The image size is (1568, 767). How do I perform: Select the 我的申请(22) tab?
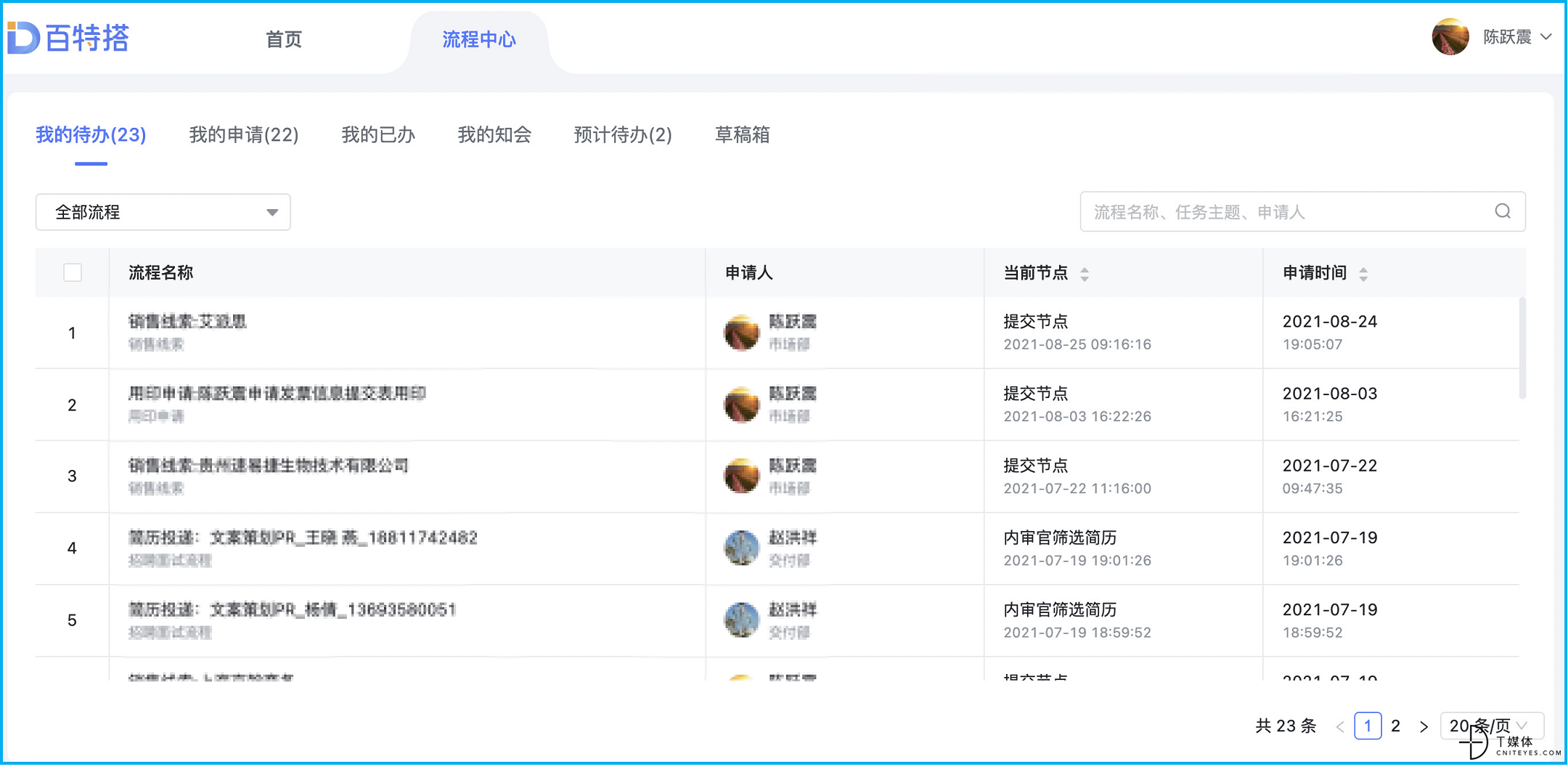pyautogui.click(x=244, y=134)
